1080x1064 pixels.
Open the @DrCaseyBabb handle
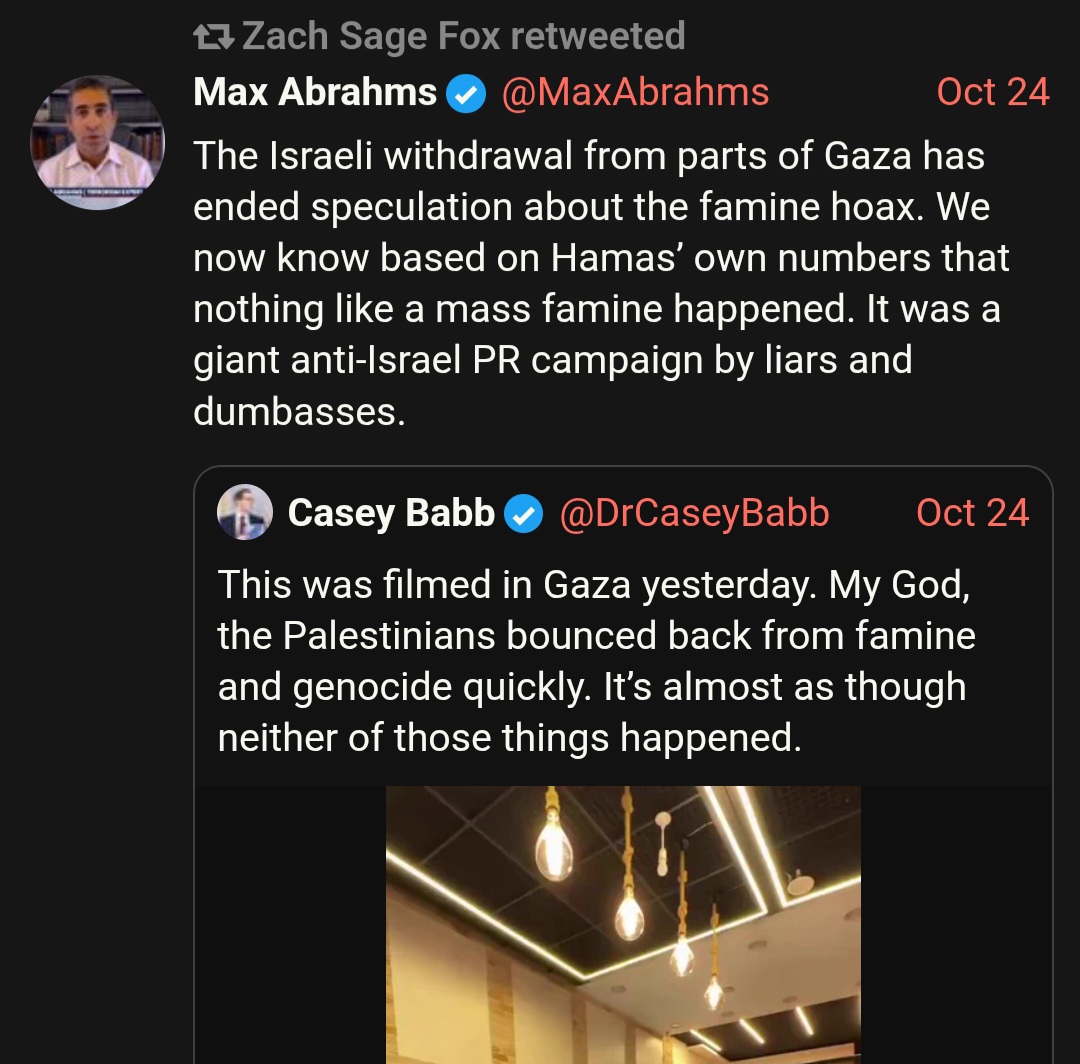tap(694, 514)
